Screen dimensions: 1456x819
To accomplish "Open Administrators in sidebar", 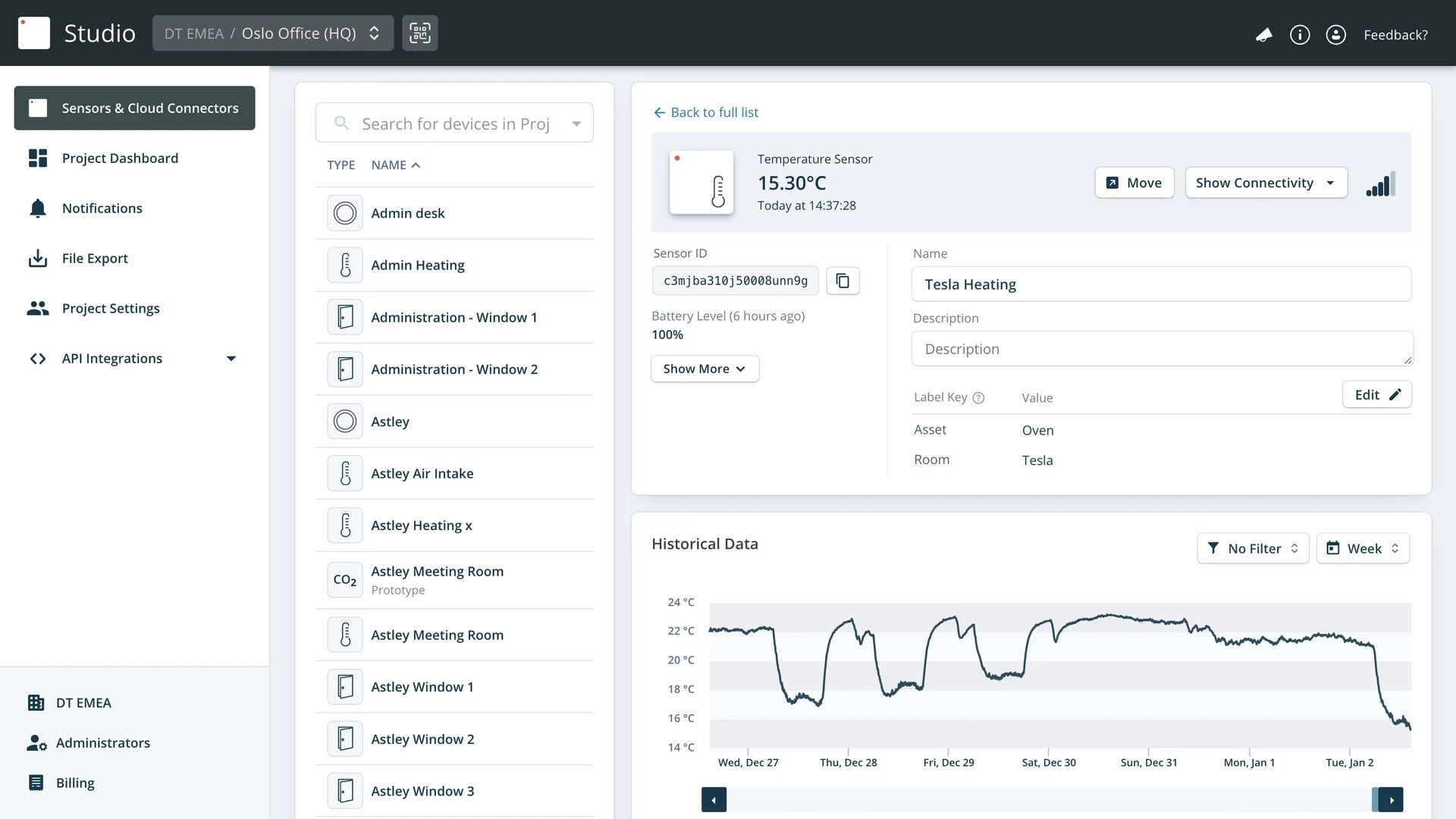I will click(x=89, y=743).
